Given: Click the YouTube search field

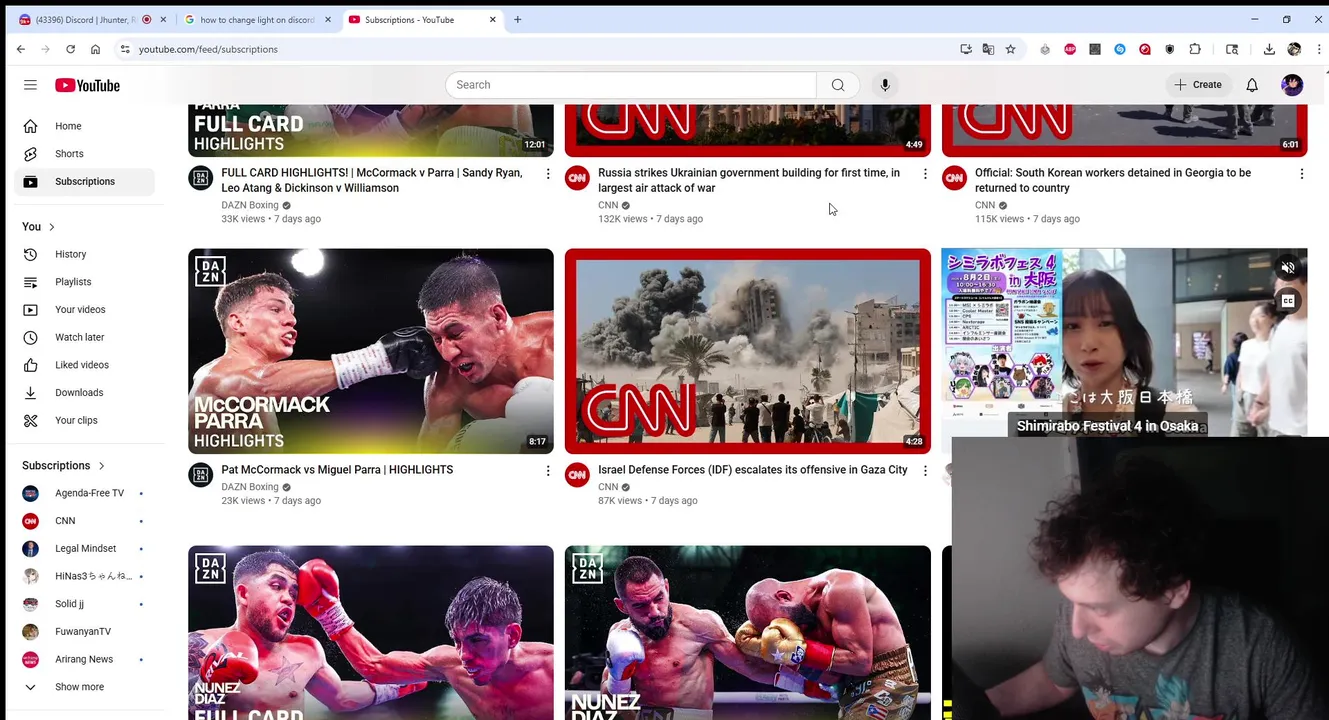Looking at the screenshot, I should click(x=631, y=85).
